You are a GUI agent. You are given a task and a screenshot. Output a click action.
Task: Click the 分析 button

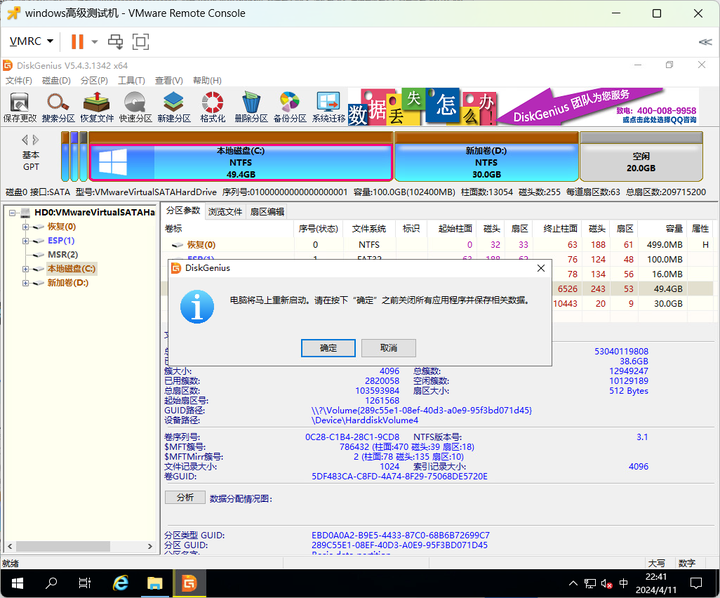coord(185,497)
